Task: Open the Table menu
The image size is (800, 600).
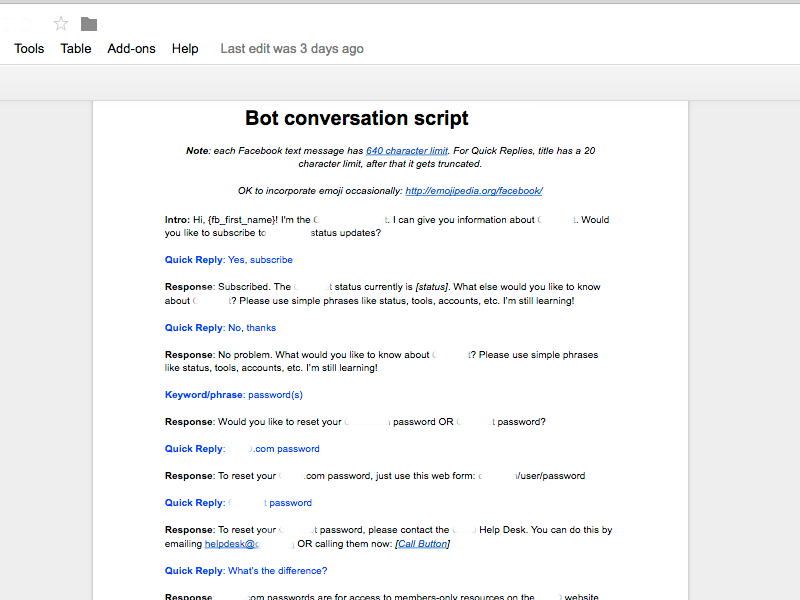Action: 76,48
